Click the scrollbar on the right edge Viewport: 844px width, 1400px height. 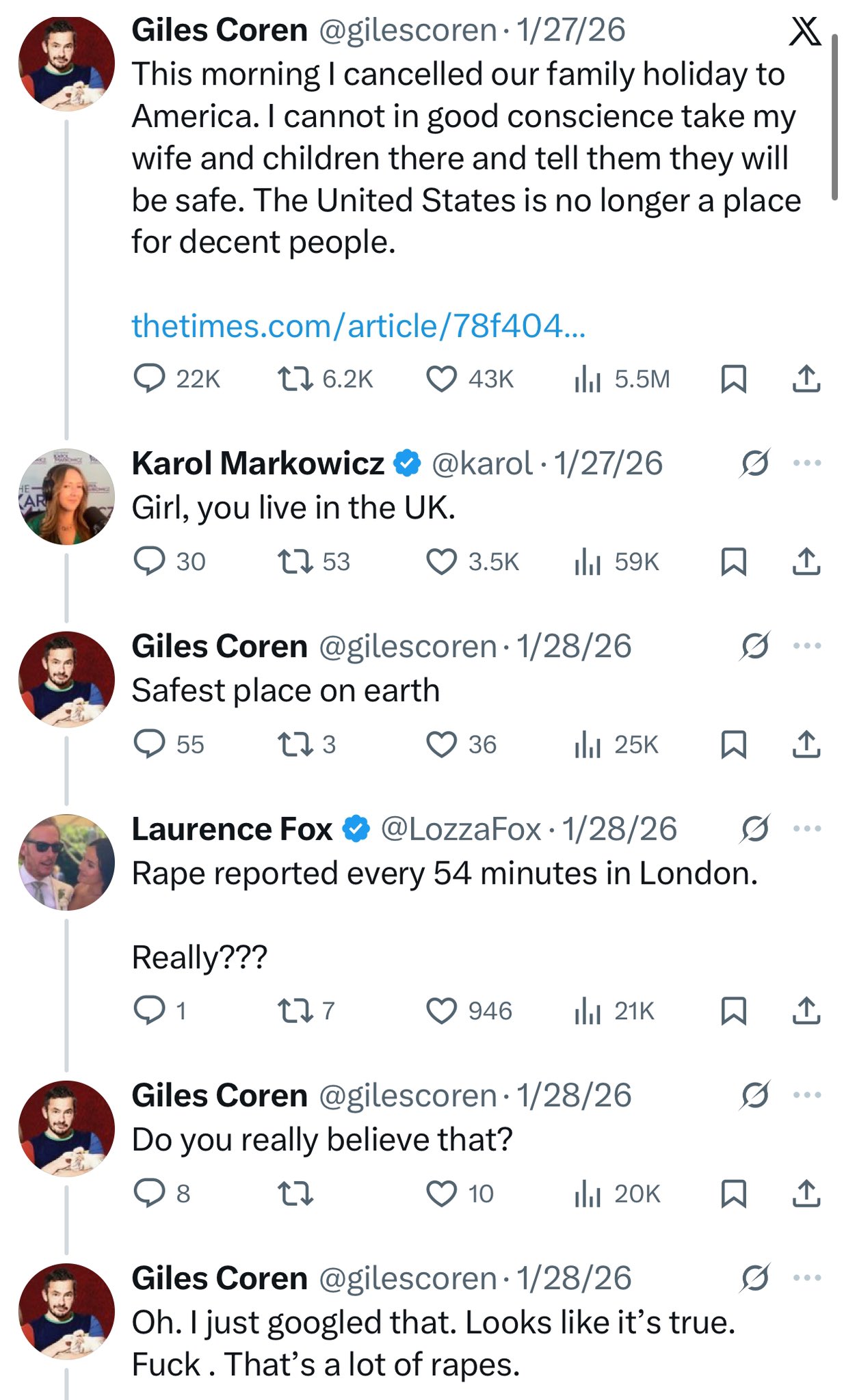(x=834, y=116)
